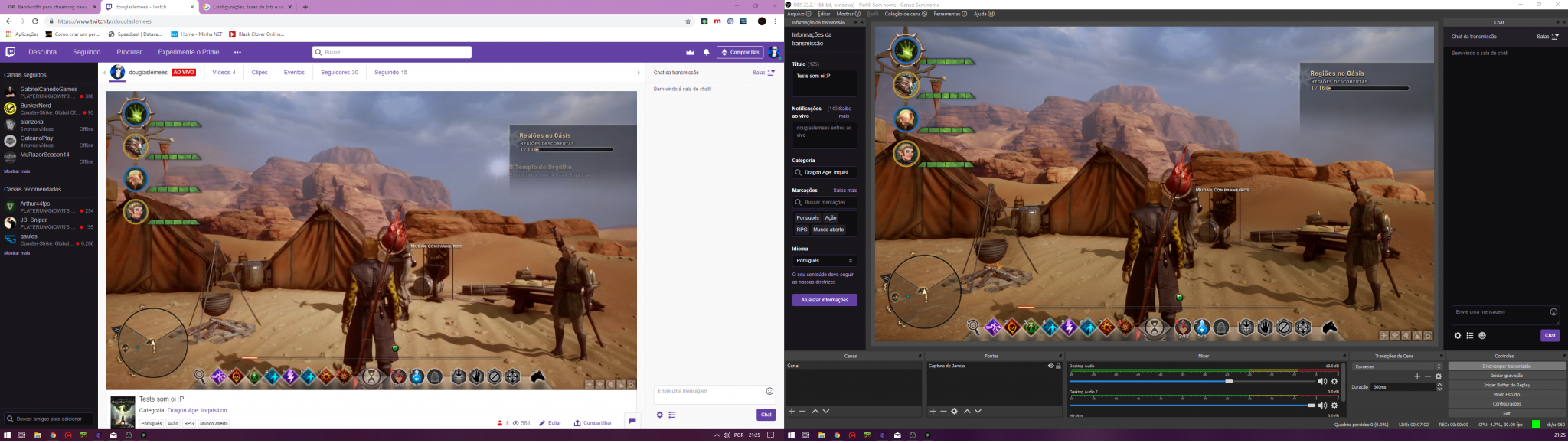
Task: Add a new source in OBS Fontes
Action: [x=933, y=412]
